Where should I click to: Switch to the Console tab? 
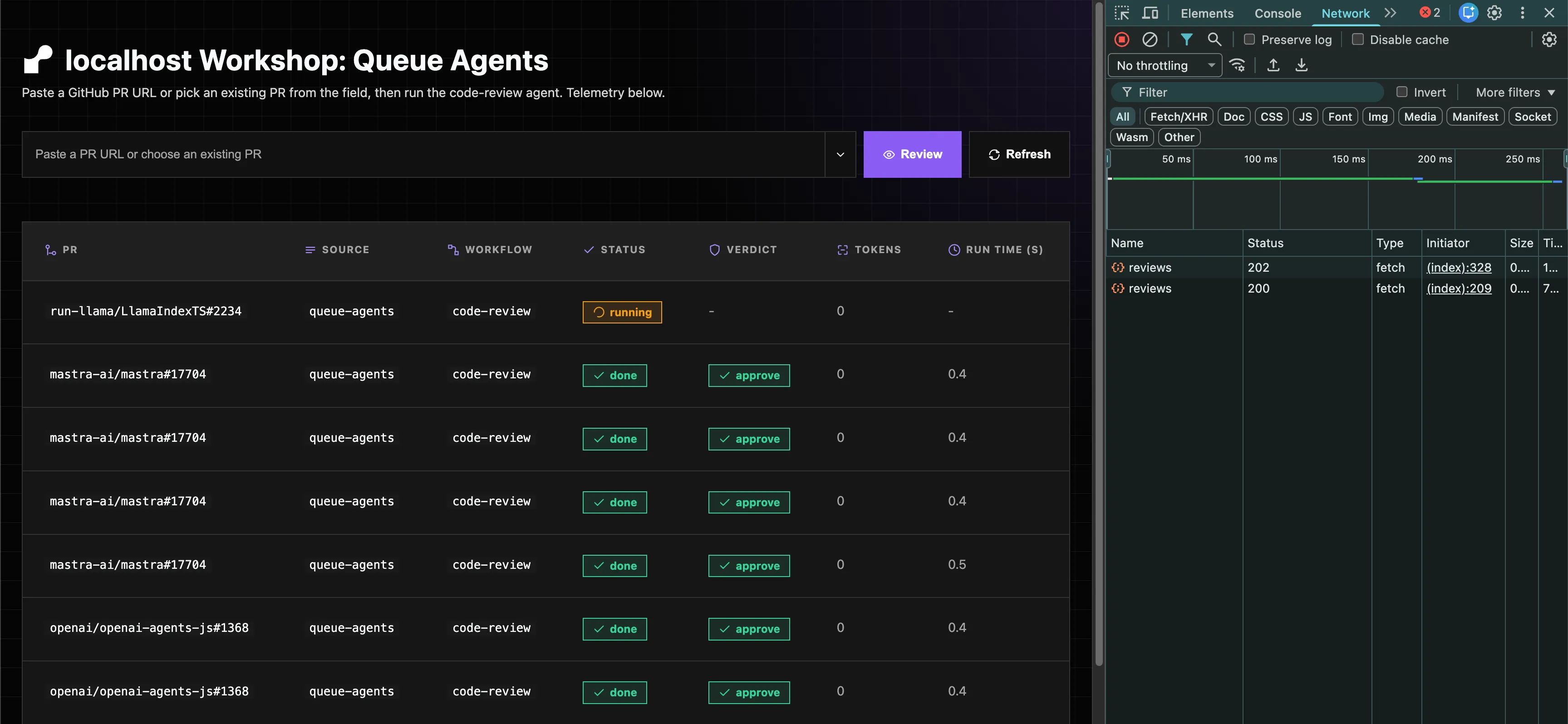(x=1277, y=14)
